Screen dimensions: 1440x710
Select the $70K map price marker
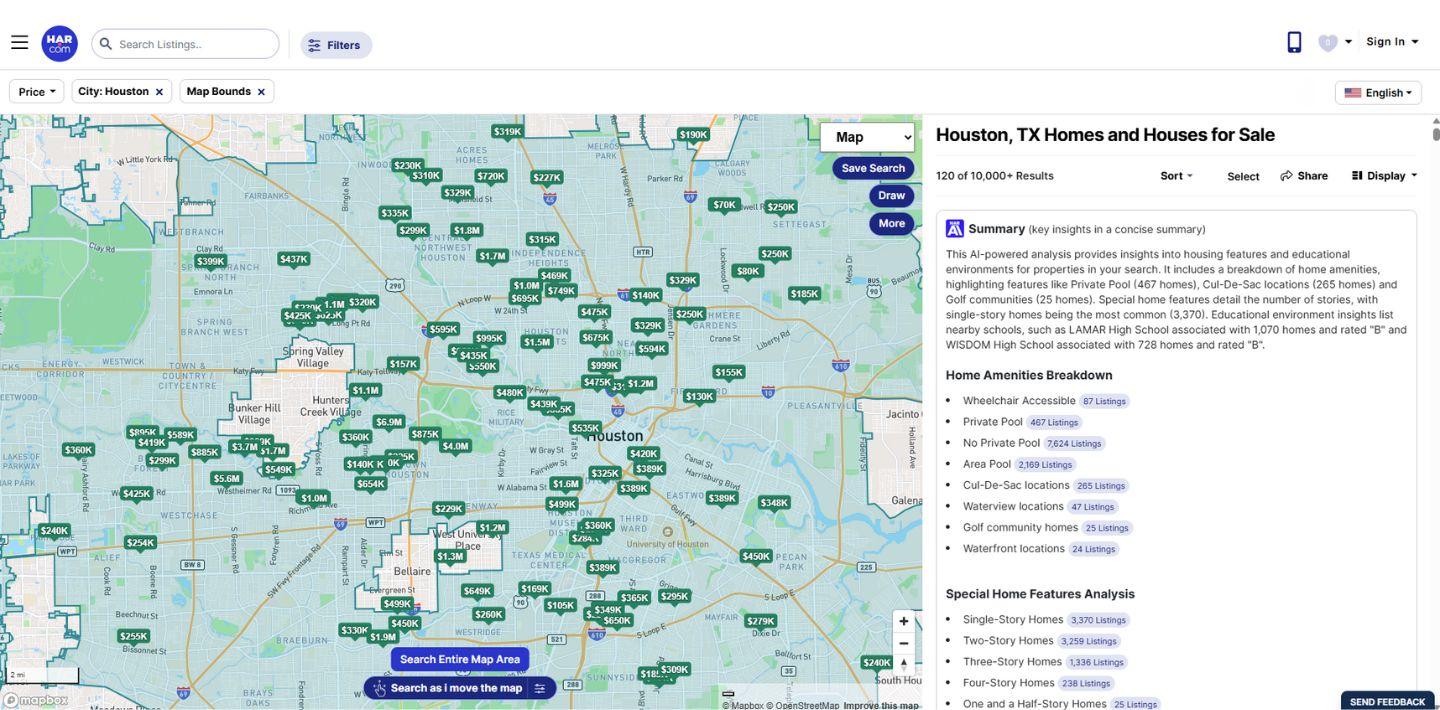[x=724, y=205]
